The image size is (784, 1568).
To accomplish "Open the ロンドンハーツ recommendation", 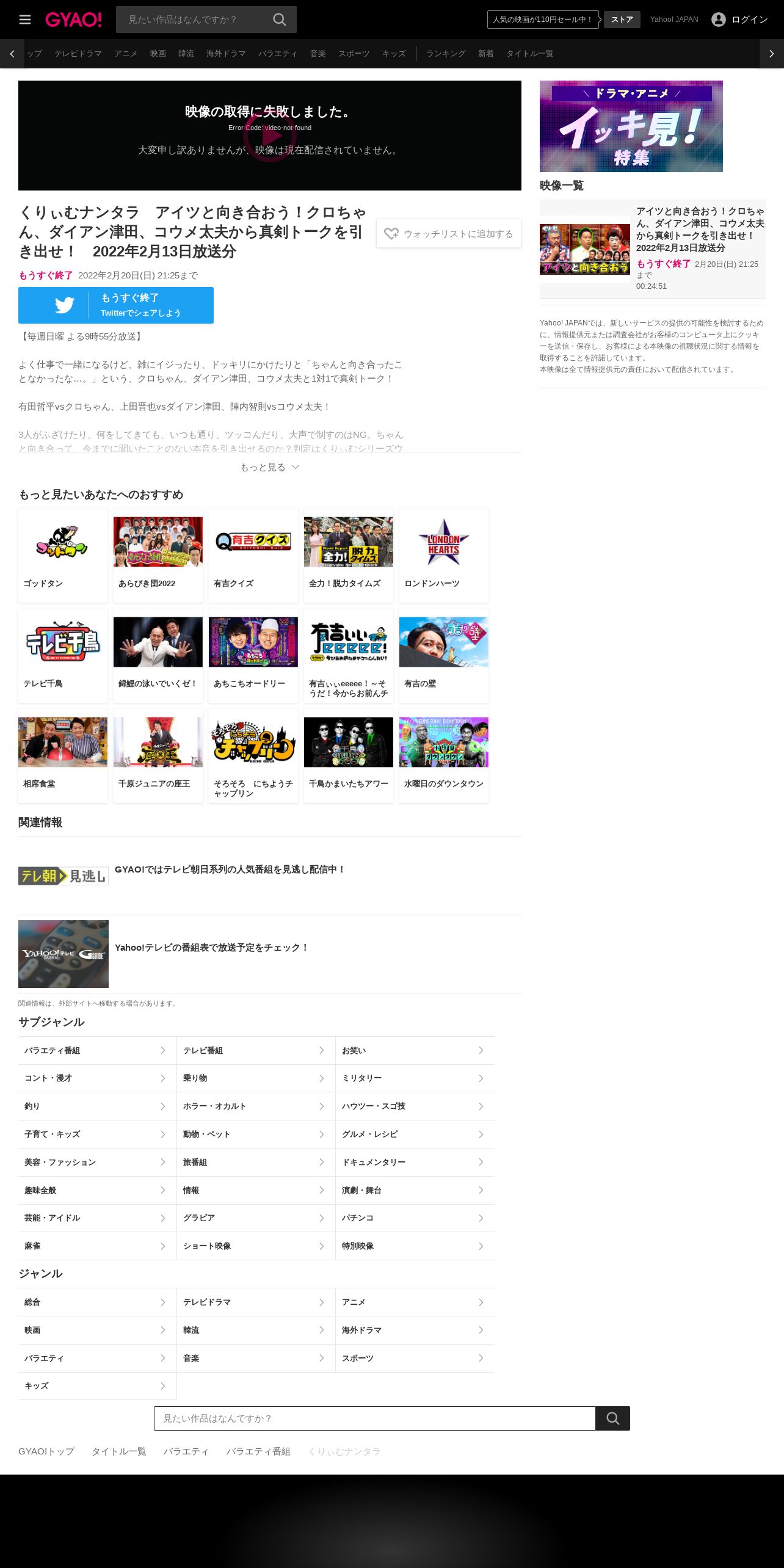I will click(x=444, y=556).
